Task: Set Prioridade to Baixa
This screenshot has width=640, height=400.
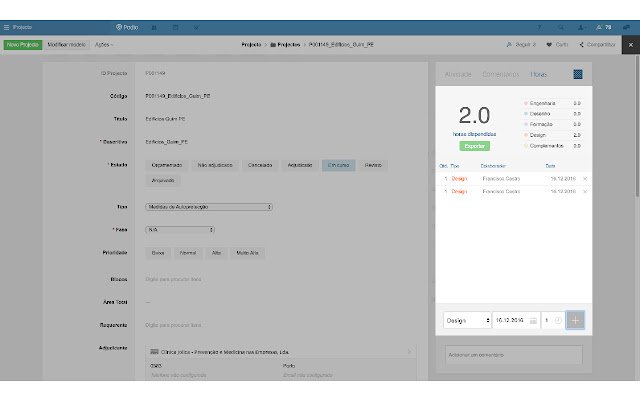Action: [158, 253]
